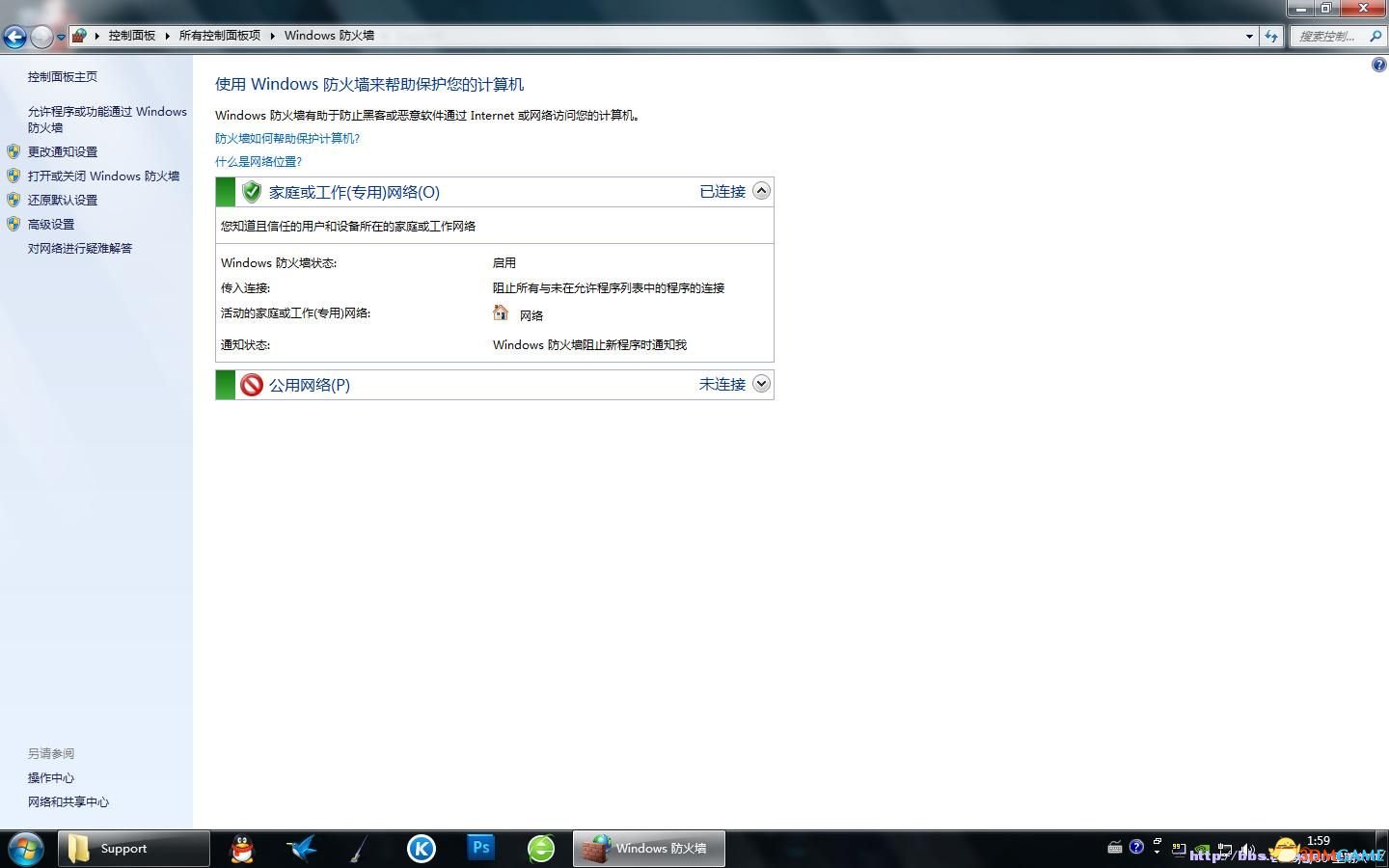Click the 启用 firewall state value
The image size is (1389, 868).
pos(504,262)
